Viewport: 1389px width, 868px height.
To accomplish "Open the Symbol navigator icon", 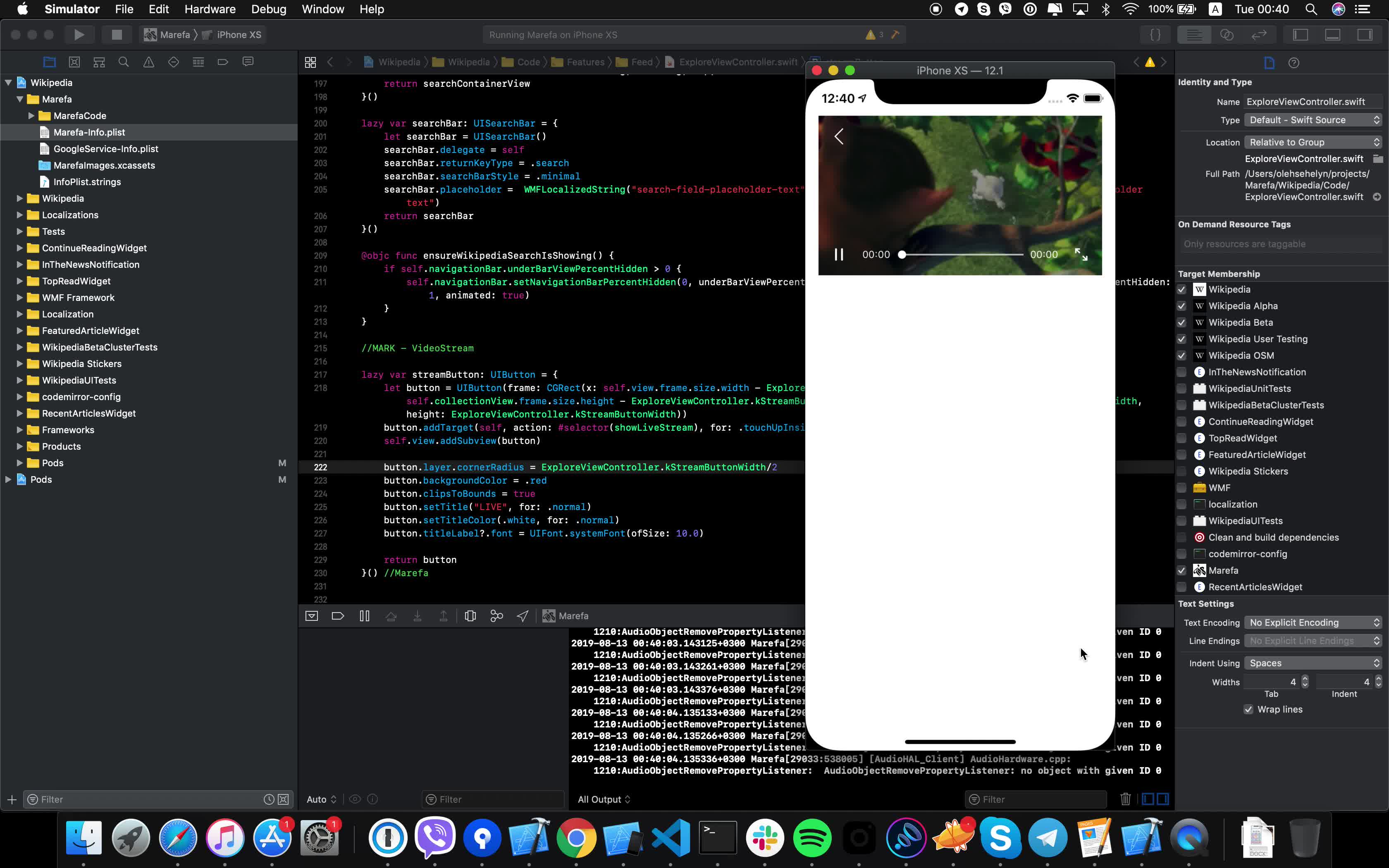I will 99,62.
